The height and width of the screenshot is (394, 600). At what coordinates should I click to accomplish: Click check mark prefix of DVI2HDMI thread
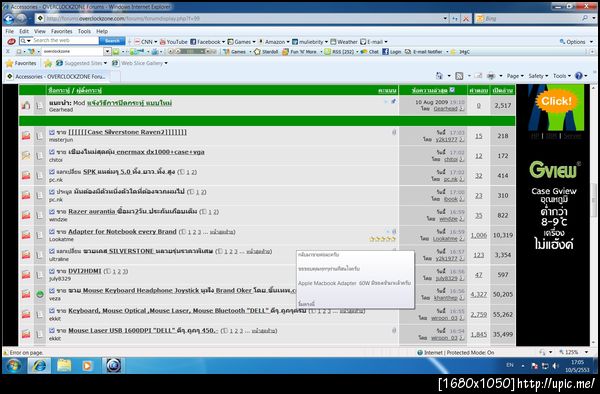click(52, 271)
